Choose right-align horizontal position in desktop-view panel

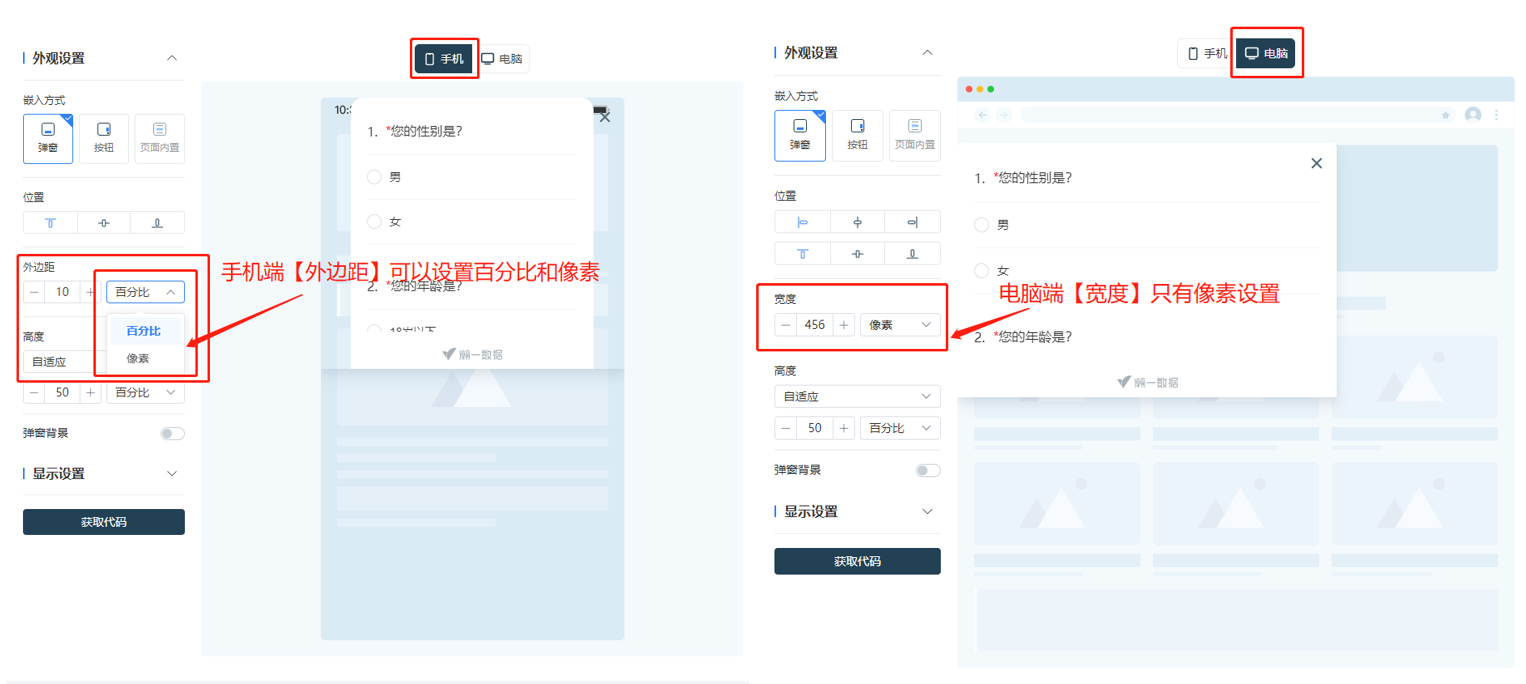pos(913,222)
